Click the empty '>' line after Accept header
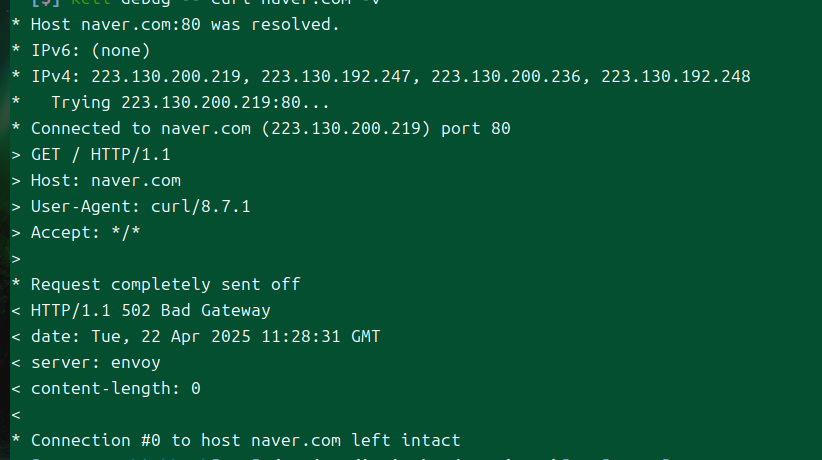 (16, 259)
